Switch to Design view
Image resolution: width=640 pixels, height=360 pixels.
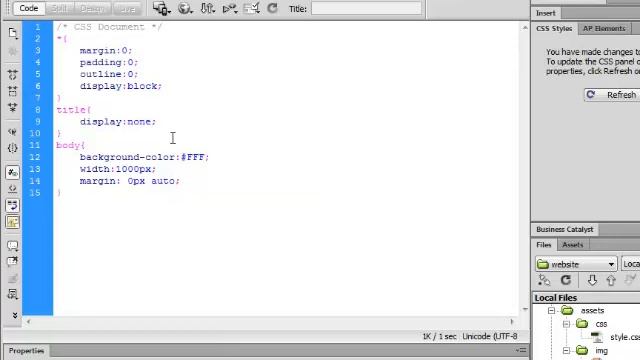tap(92, 8)
